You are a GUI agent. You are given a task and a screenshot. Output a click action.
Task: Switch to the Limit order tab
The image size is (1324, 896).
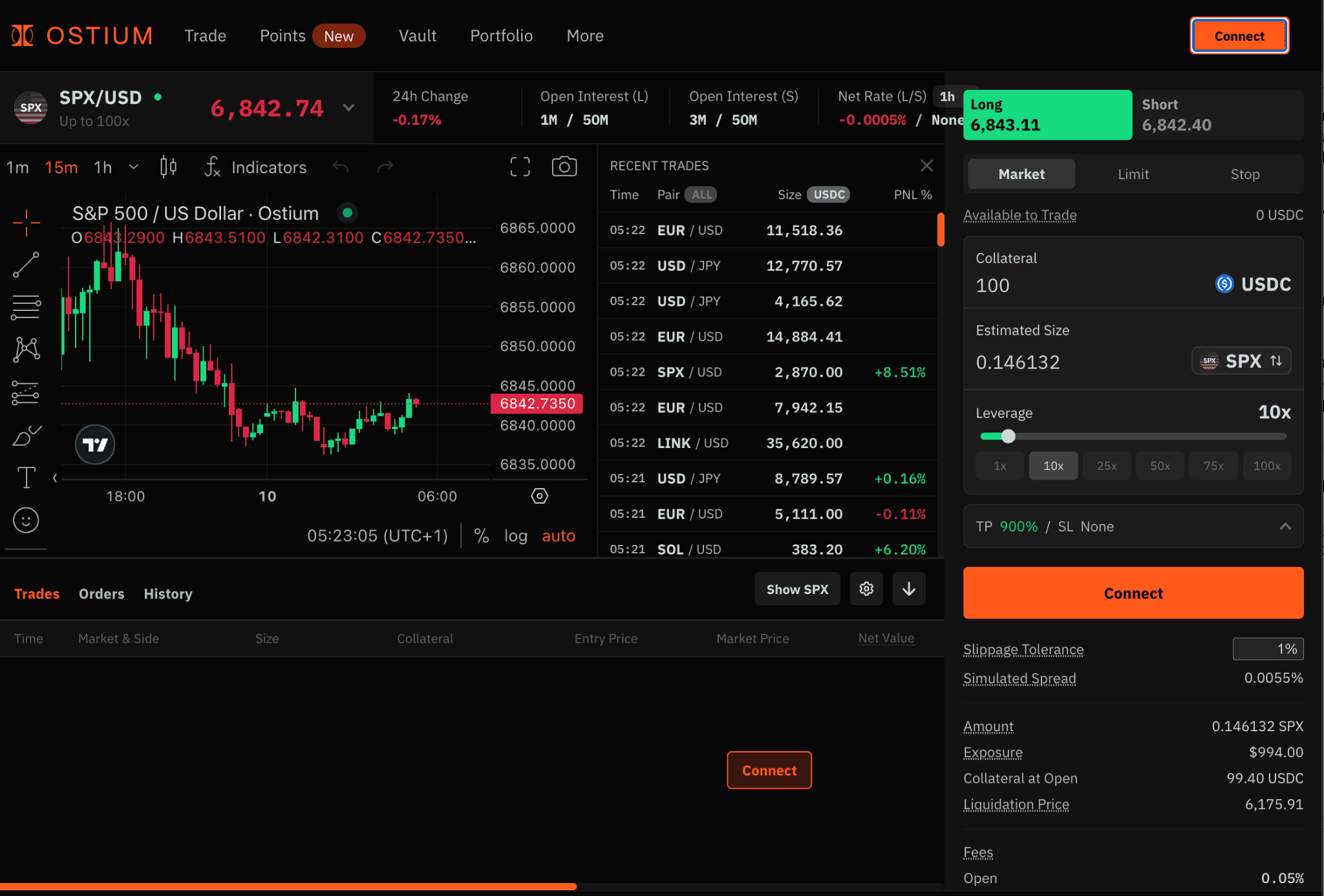click(x=1133, y=174)
